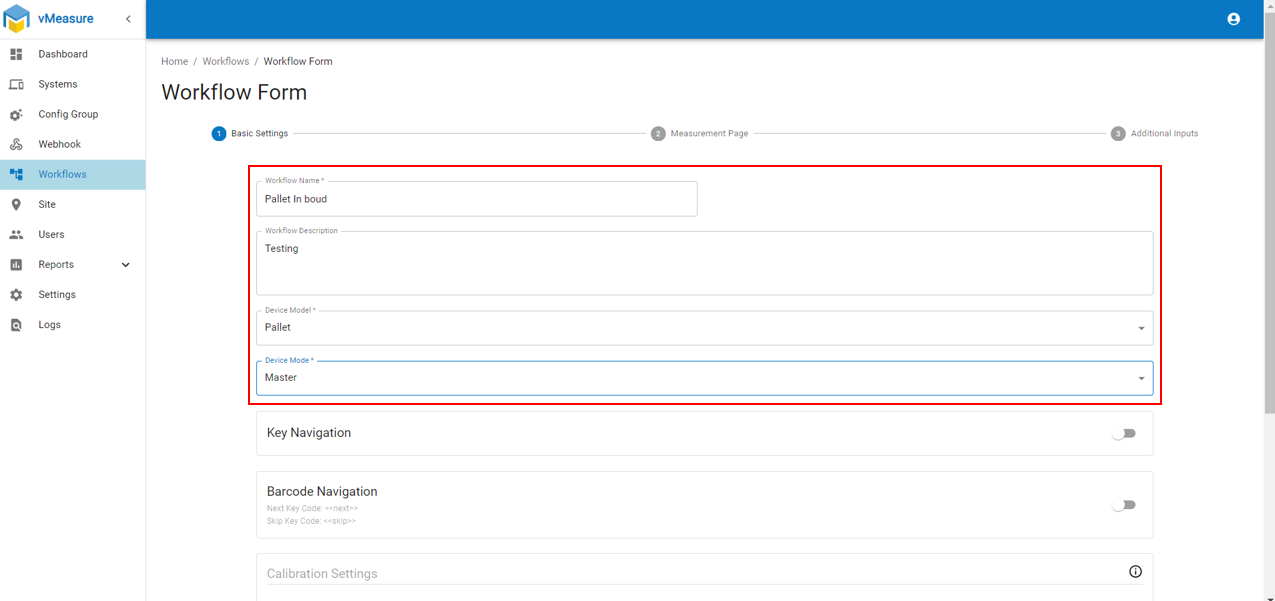Go to step 2 Measurement Page
This screenshot has height=601, width=1275.
tap(699, 133)
